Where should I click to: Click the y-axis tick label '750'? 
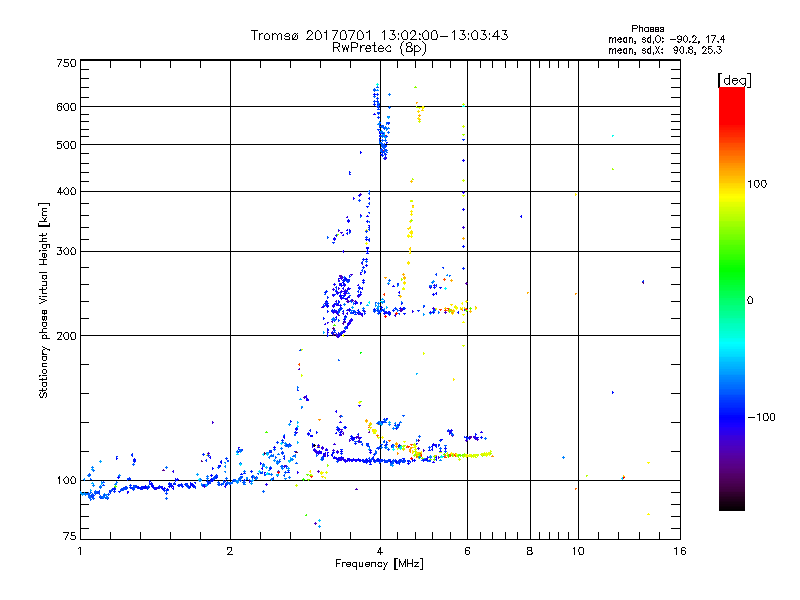click(66, 63)
